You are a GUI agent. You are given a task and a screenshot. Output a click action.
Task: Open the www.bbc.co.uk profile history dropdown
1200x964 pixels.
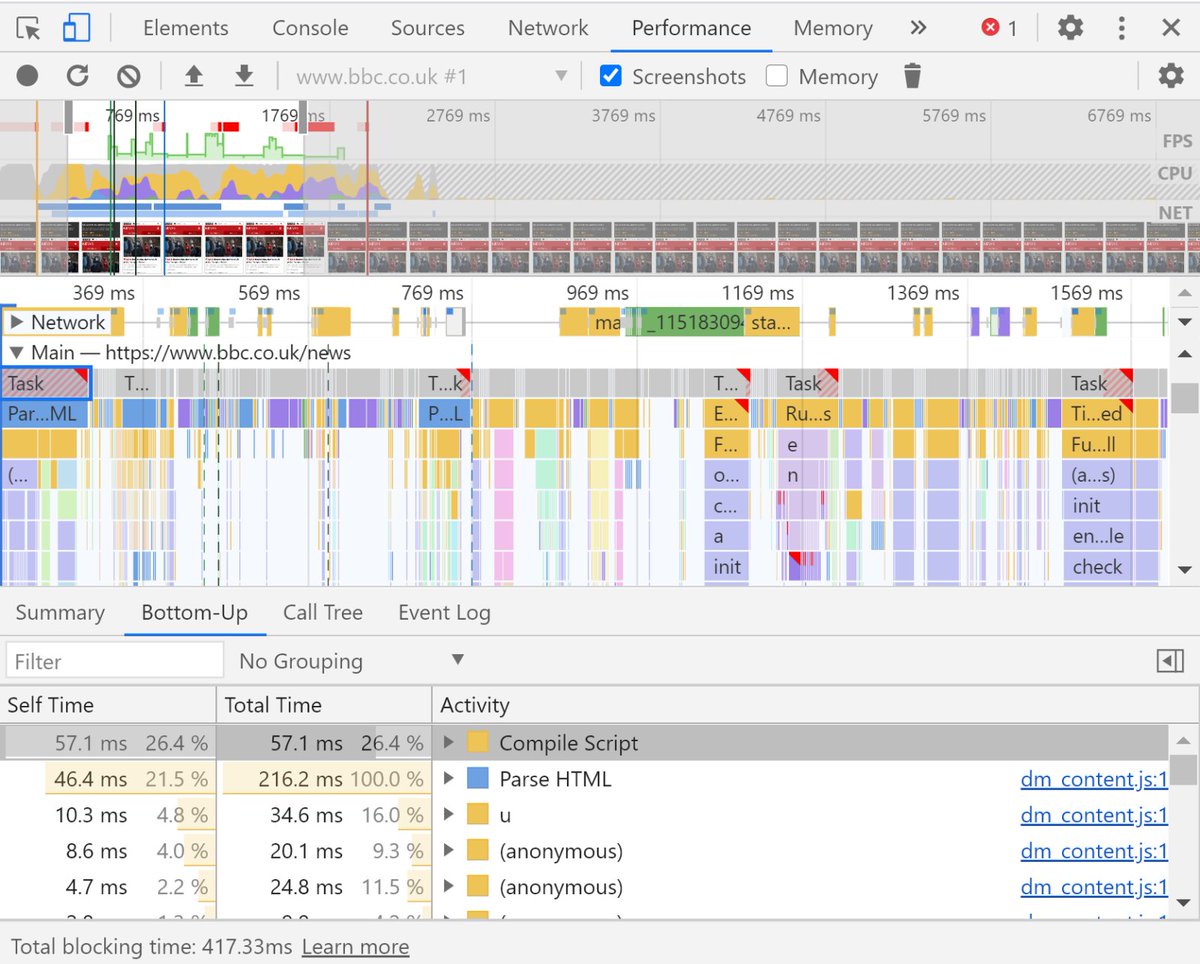[561, 75]
